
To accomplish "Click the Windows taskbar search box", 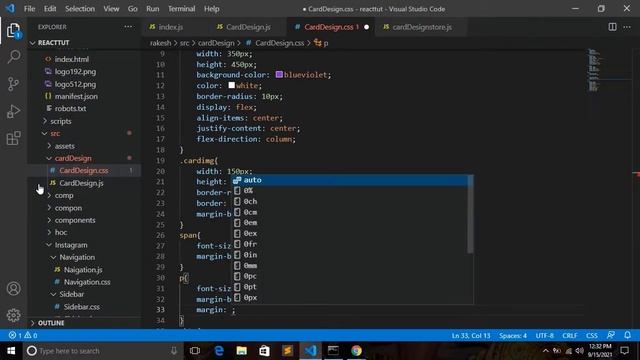I will (102, 351).
